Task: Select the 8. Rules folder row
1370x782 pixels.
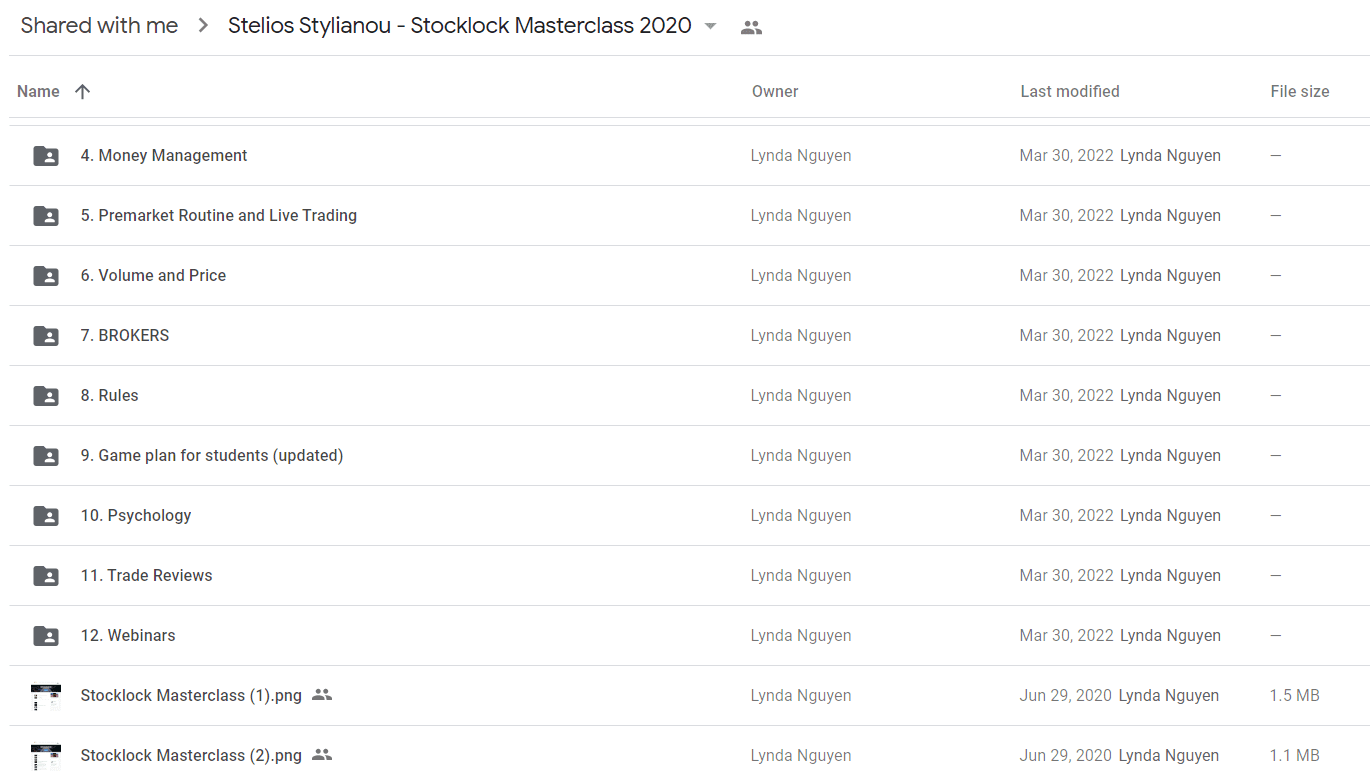Action: coord(689,396)
